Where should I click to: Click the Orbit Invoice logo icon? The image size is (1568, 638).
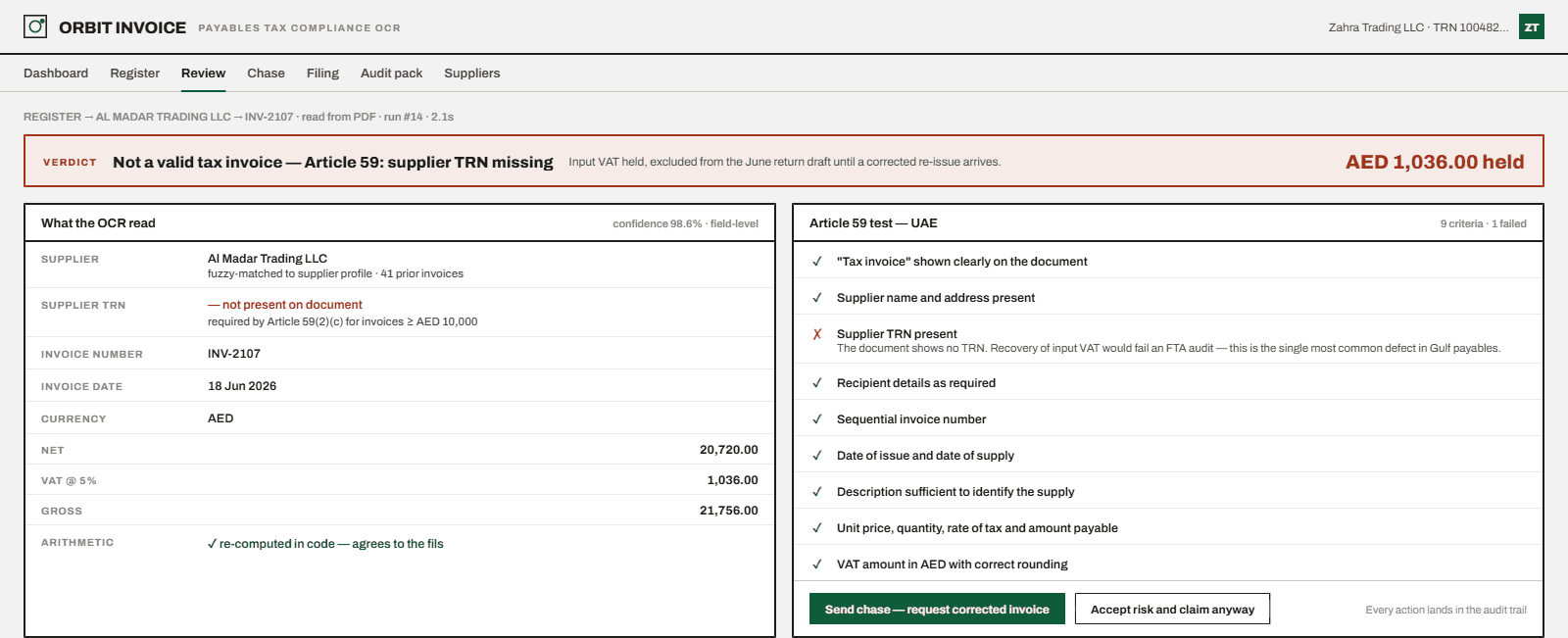(35, 26)
